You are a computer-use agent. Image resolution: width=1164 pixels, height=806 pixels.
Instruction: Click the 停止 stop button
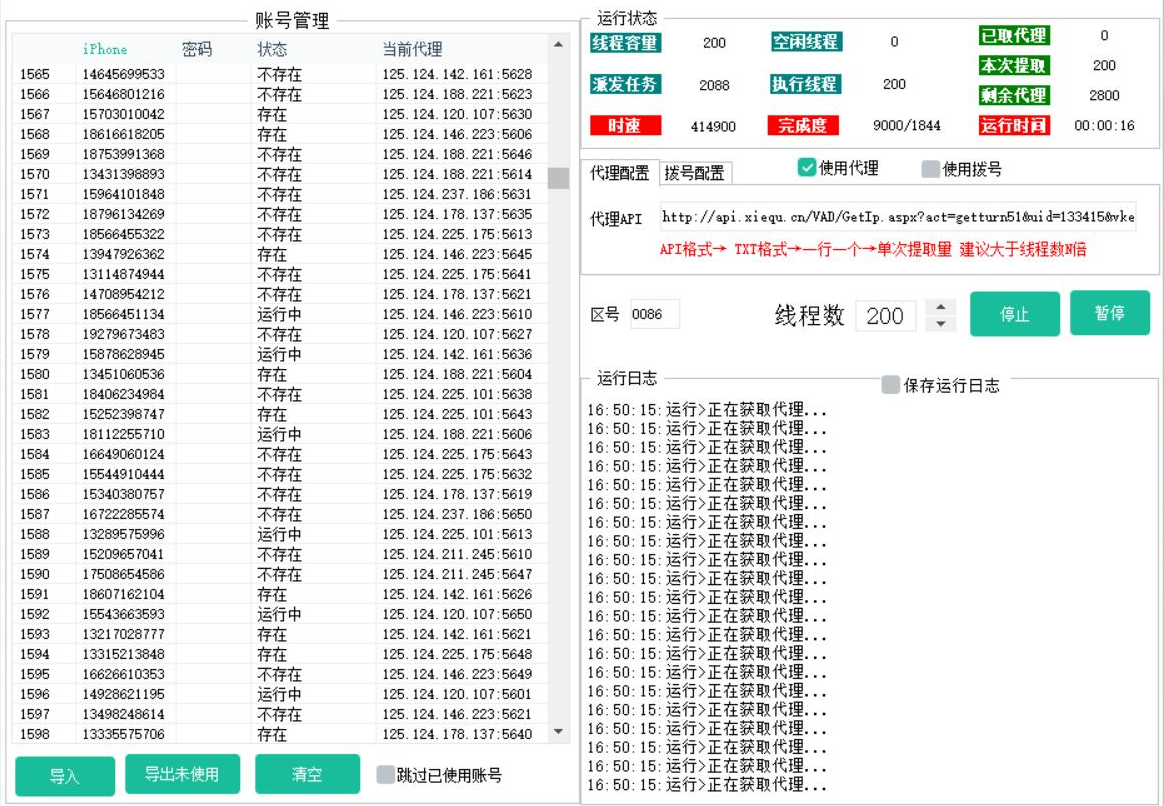point(1014,314)
